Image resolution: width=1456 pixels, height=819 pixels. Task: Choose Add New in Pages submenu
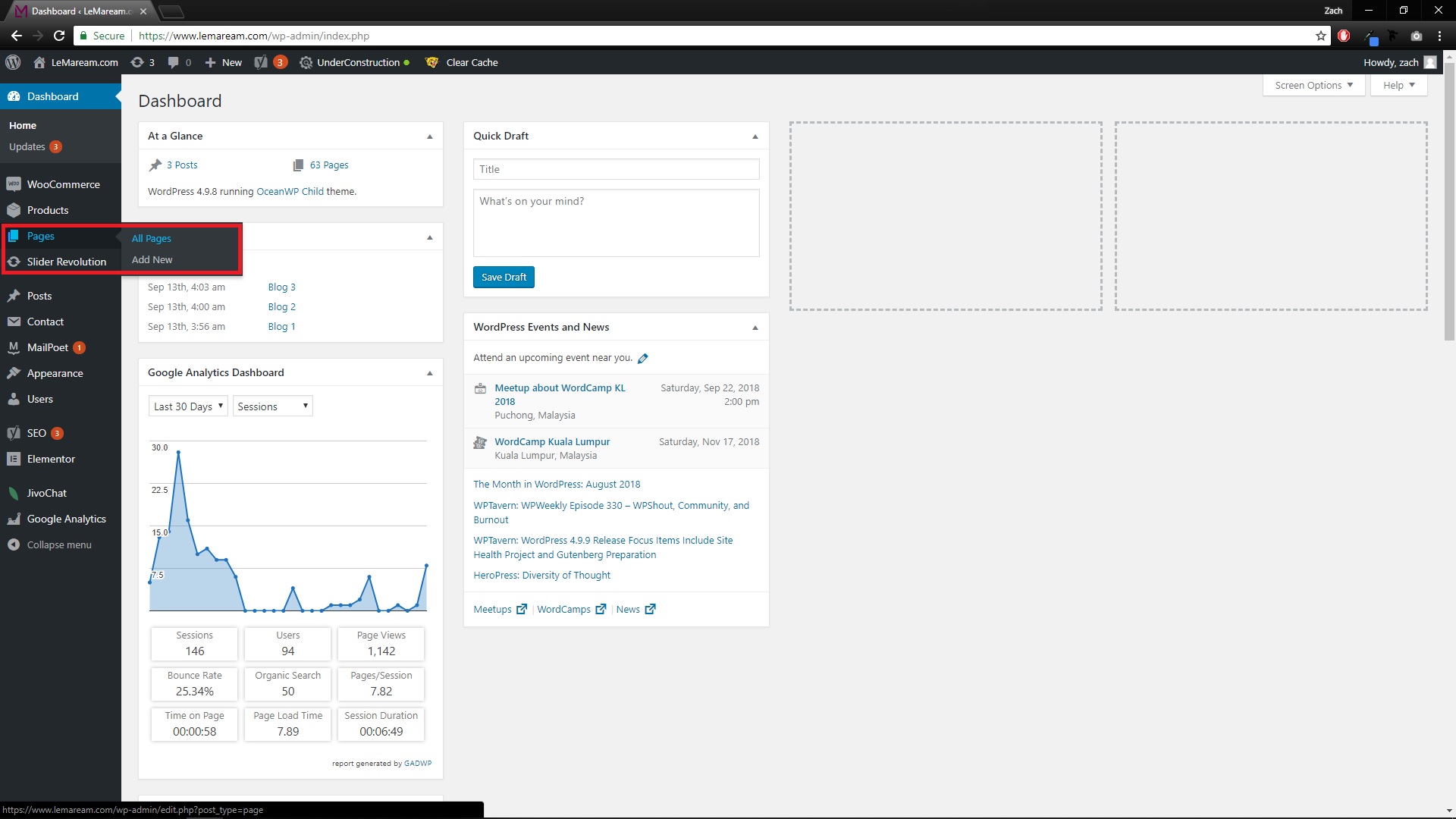(x=152, y=259)
